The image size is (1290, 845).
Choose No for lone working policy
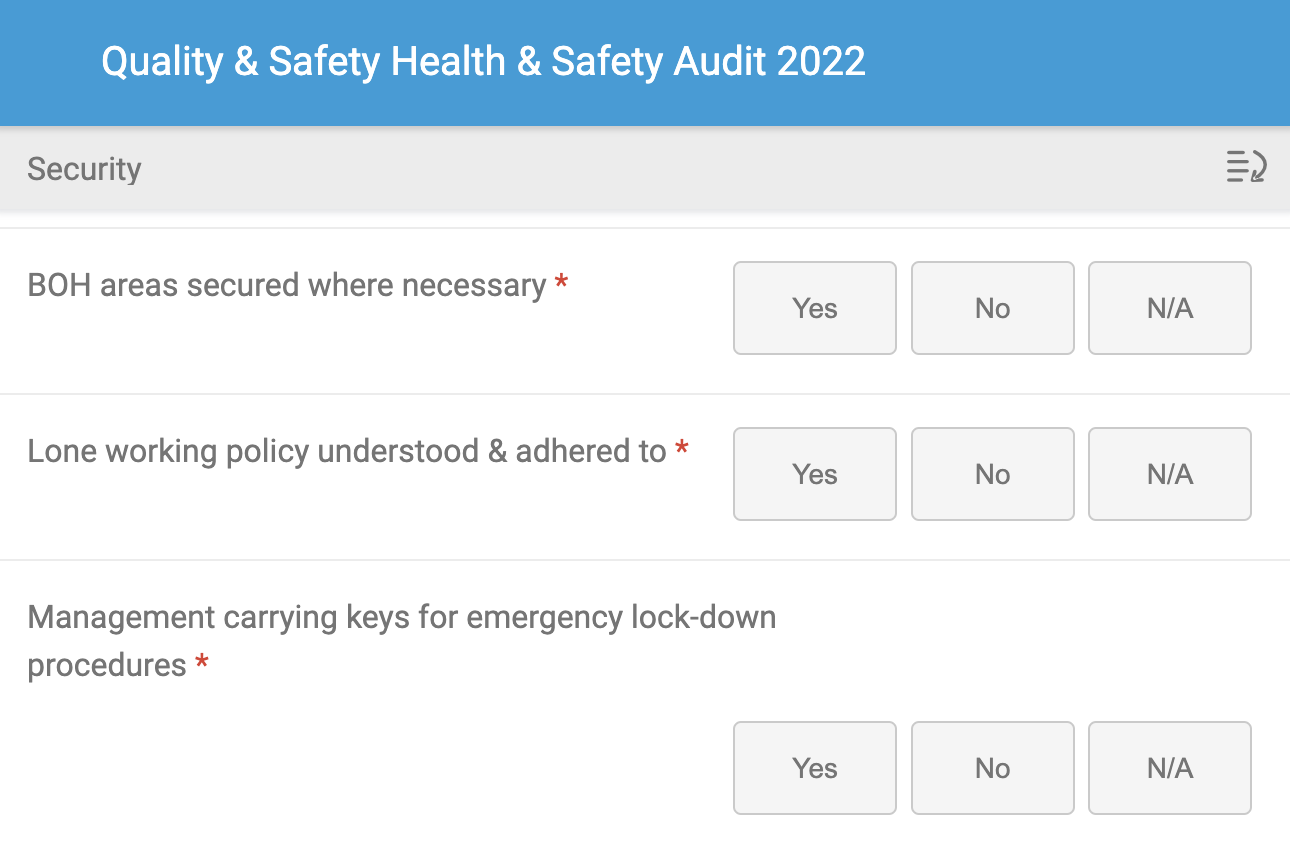tap(992, 474)
